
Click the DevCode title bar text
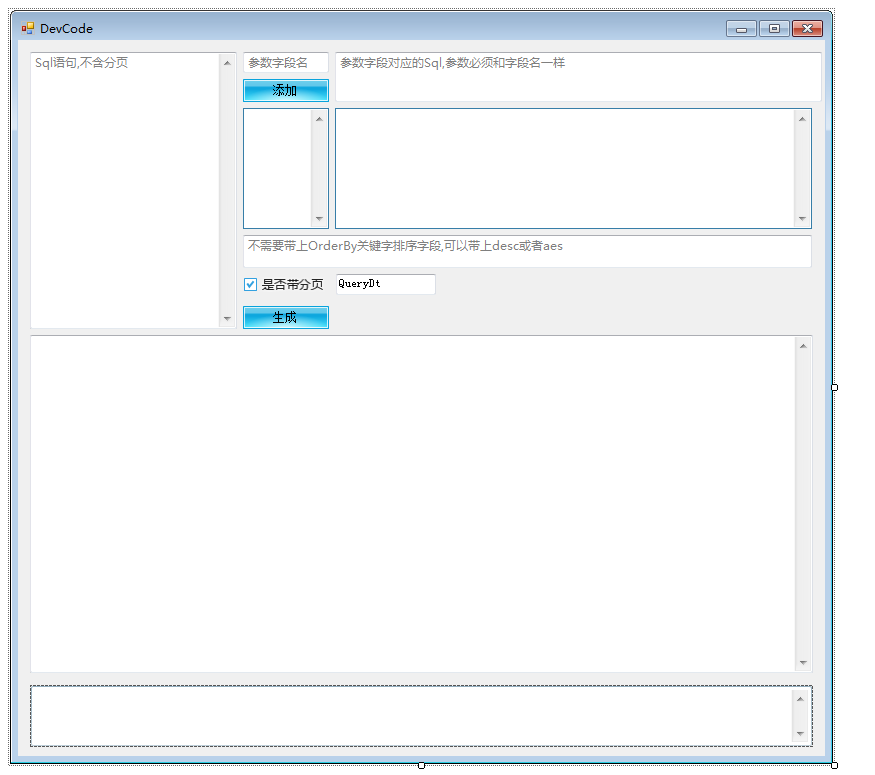(66, 28)
